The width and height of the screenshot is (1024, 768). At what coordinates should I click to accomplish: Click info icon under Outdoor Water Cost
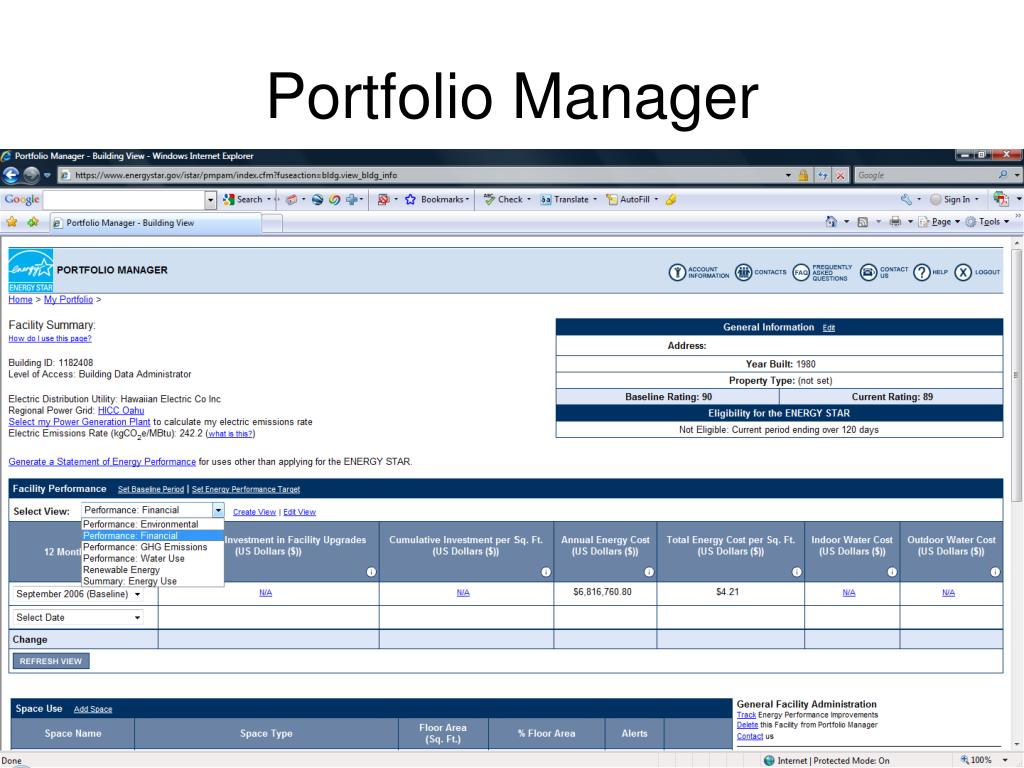point(995,572)
